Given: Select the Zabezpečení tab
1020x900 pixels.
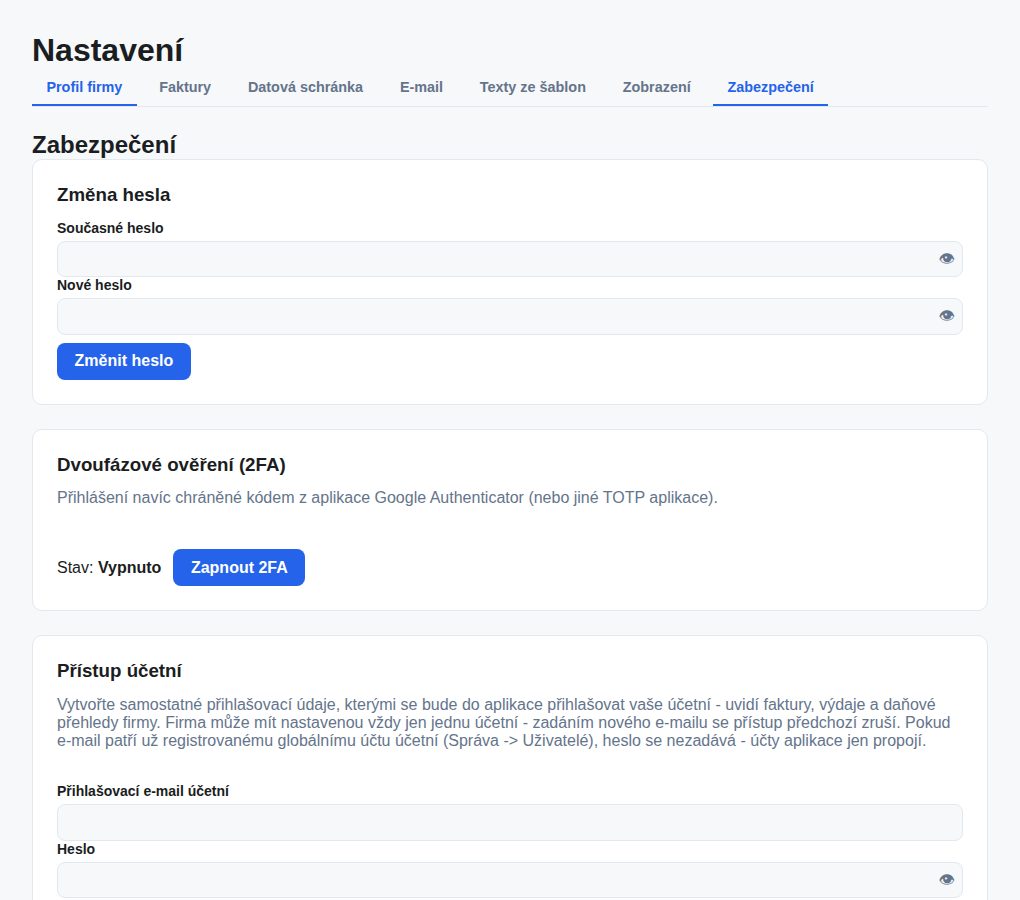Looking at the screenshot, I should tap(770, 87).
